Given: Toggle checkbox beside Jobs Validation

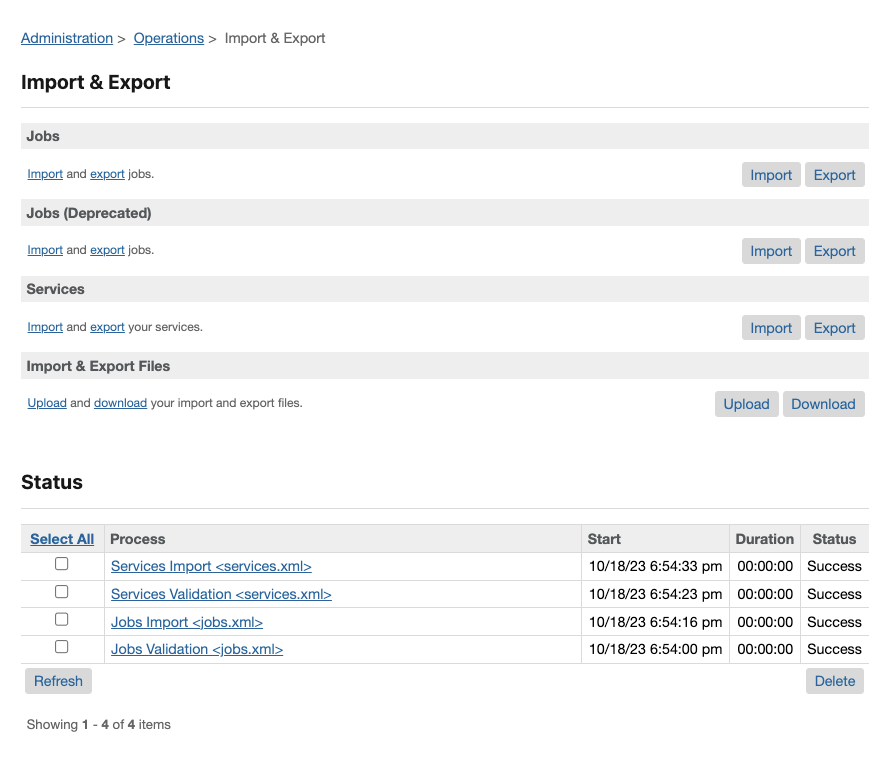Looking at the screenshot, I should [x=61, y=647].
